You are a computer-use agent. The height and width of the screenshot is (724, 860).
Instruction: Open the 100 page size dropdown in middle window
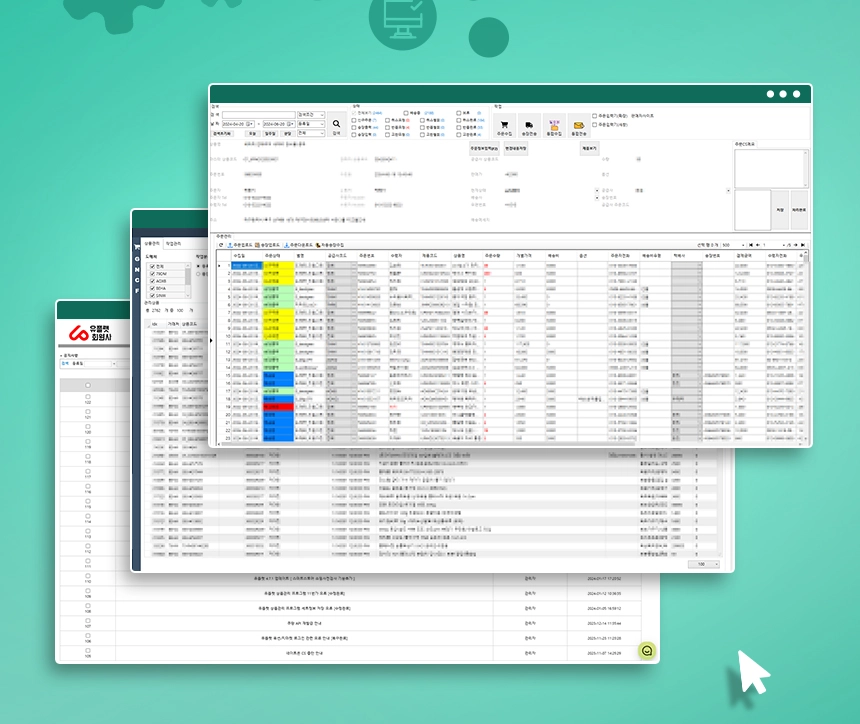[x=704, y=564]
